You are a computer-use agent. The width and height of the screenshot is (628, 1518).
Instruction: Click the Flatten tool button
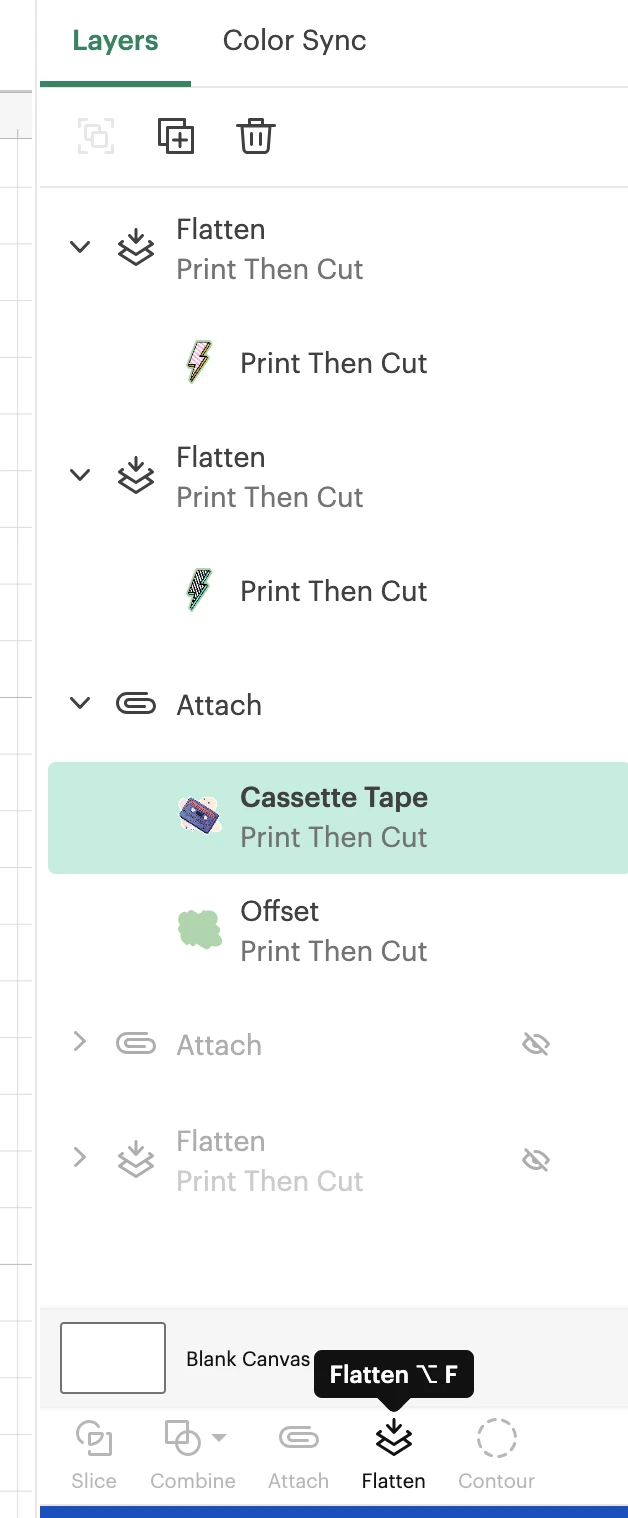coord(394,1440)
